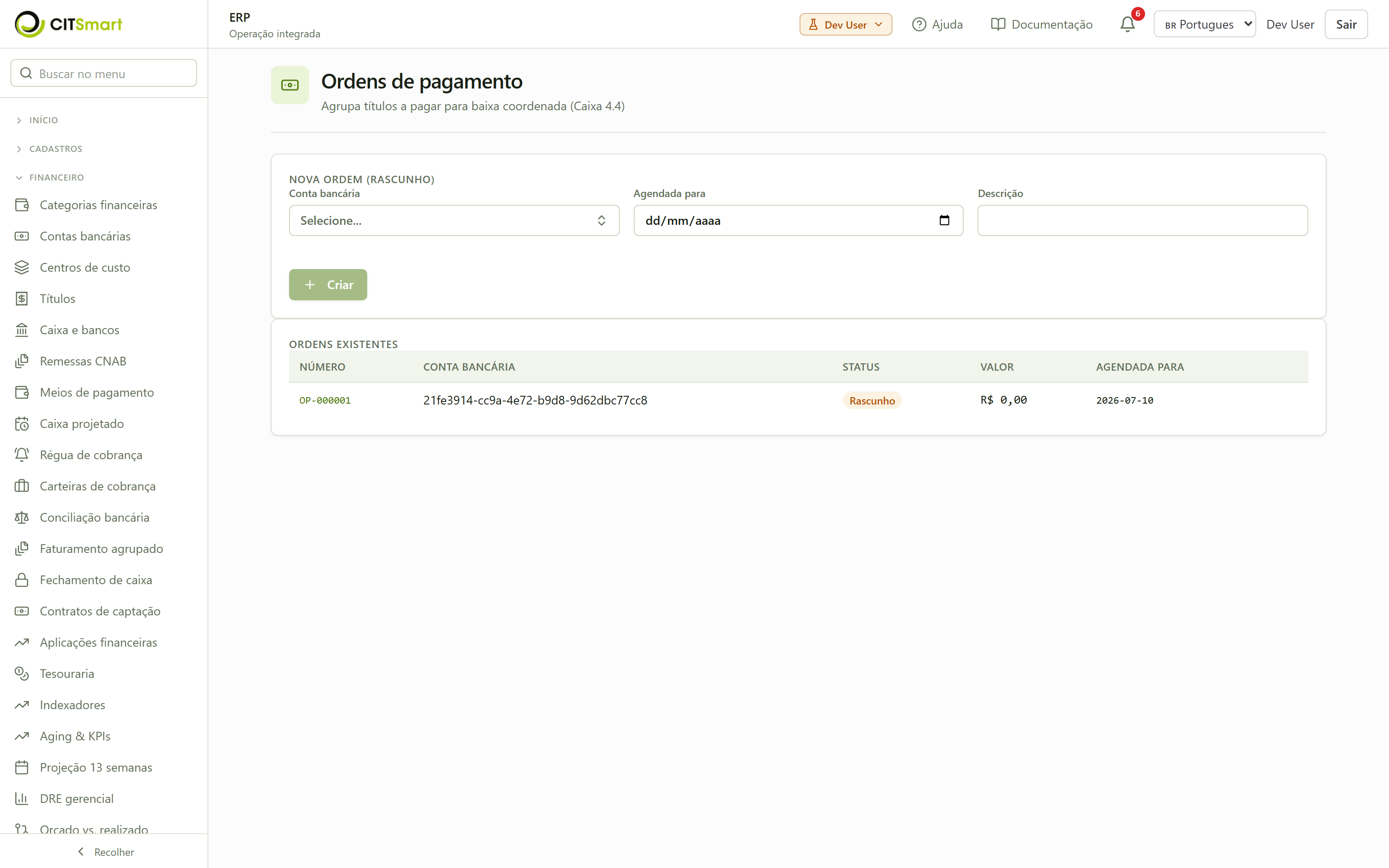Click the Conciliação bancária scale icon

[22, 517]
